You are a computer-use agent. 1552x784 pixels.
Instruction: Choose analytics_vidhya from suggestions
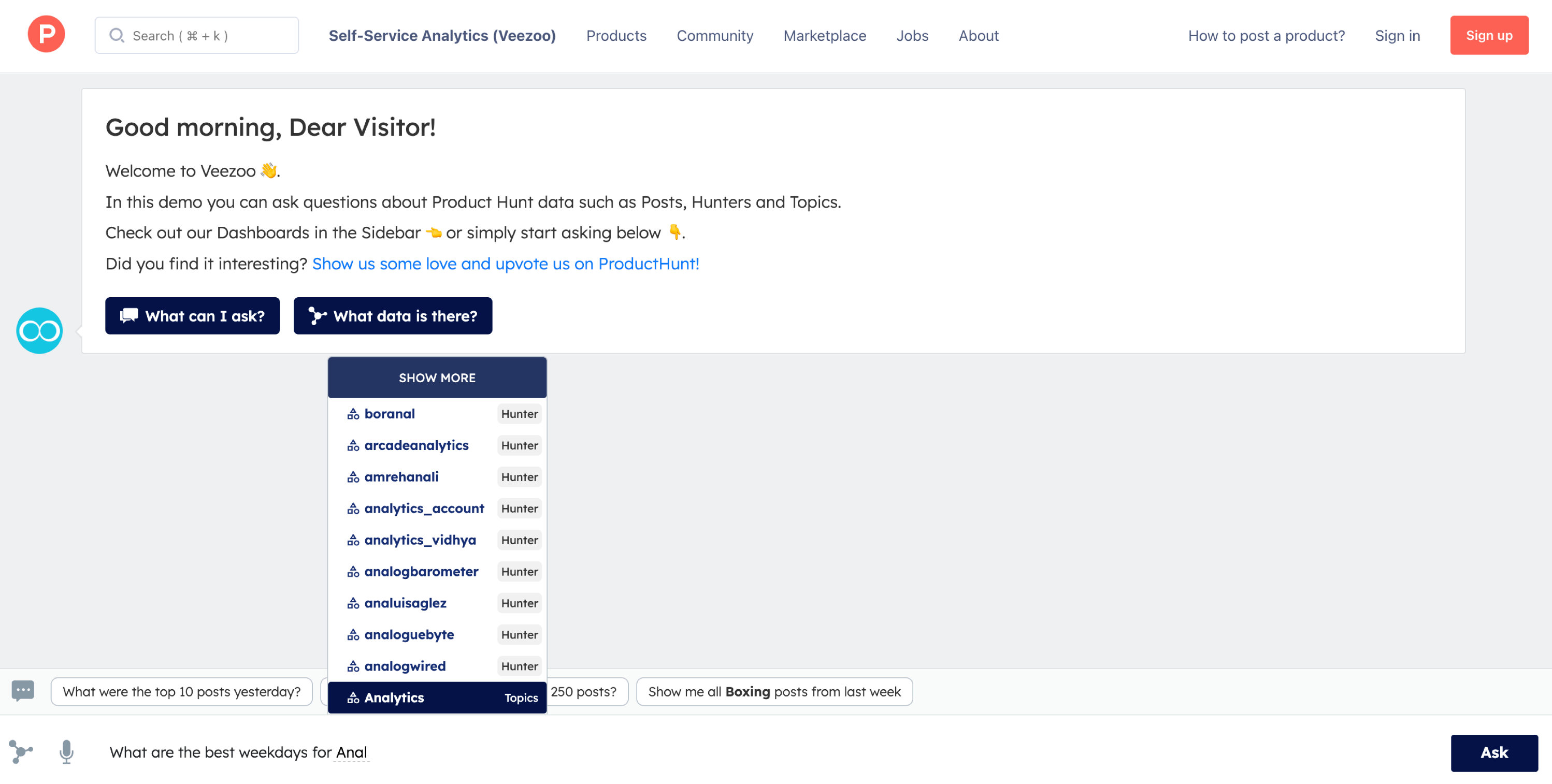coord(437,540)
